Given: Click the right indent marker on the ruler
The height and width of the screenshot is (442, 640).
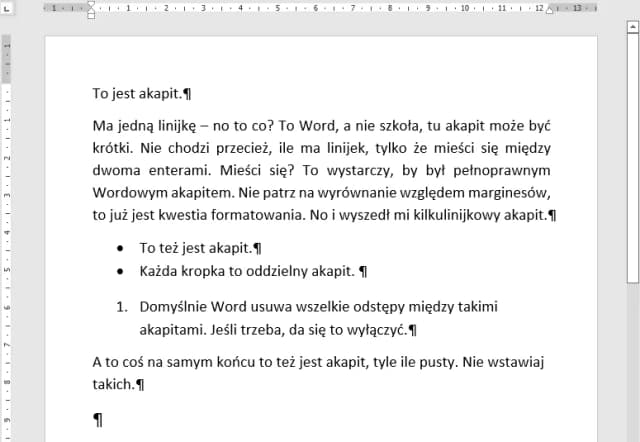Looking at the screenshot, I should tap(547, 11).
